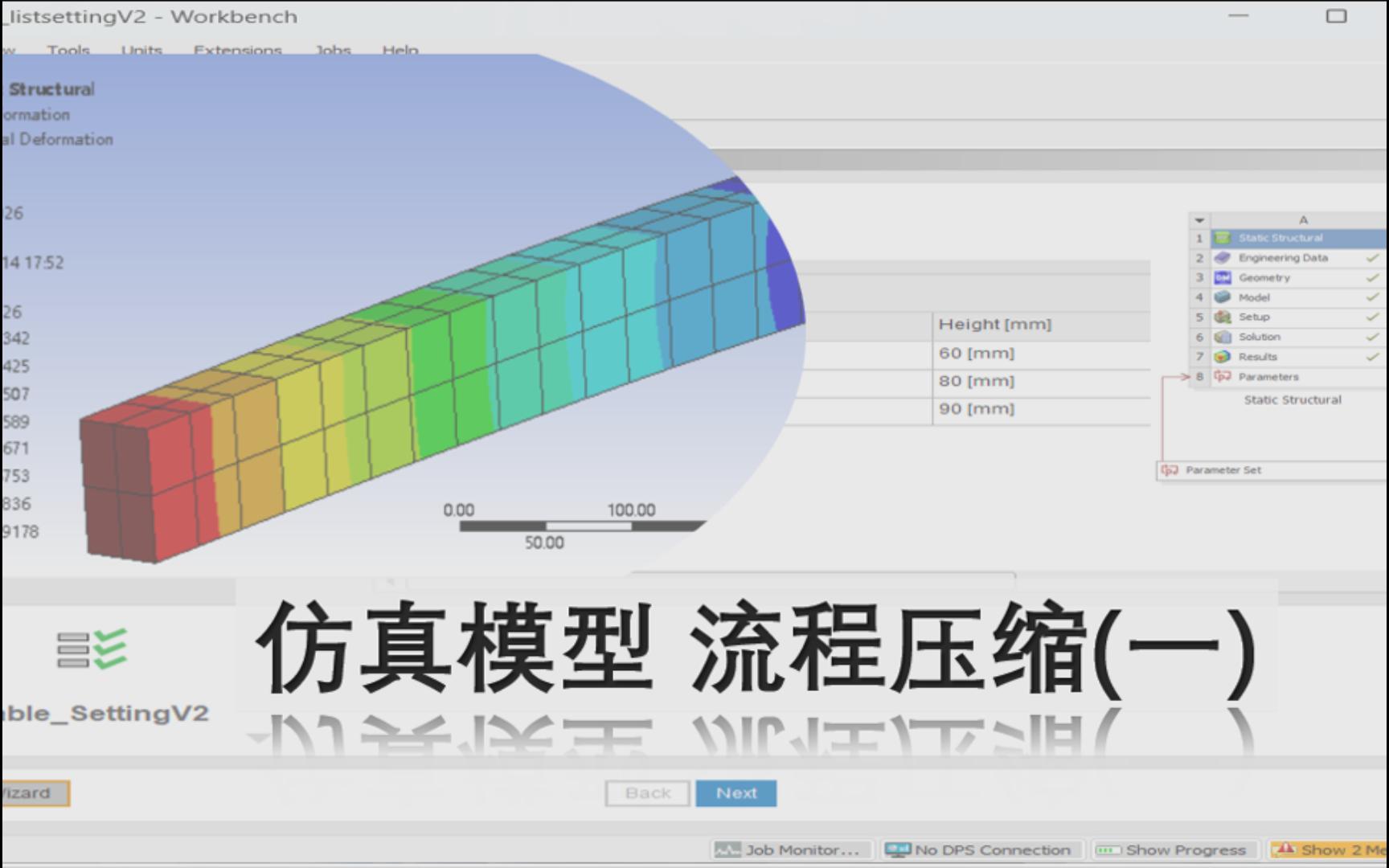The height and width of the screenshot is (868, 1389).
Task: Select the Geometry row
Action: (x=1299, y=278)
